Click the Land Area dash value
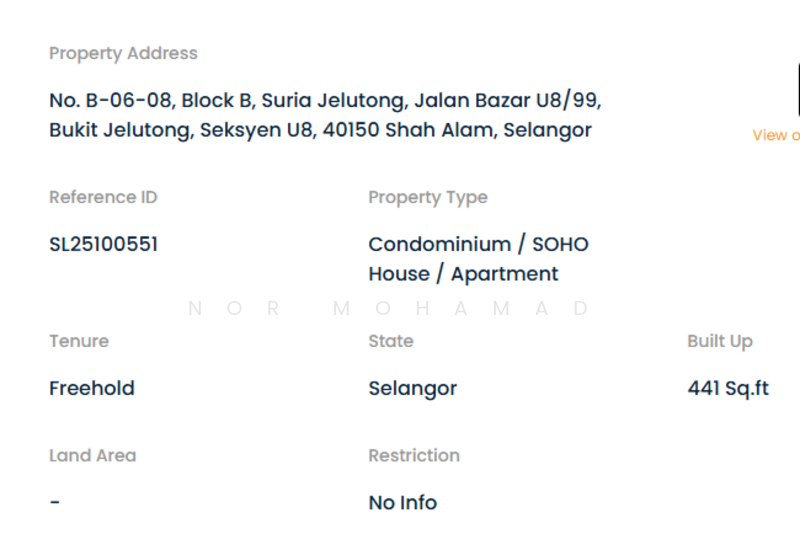The height and width of the screenshot is (534, 800). point(55,502)
